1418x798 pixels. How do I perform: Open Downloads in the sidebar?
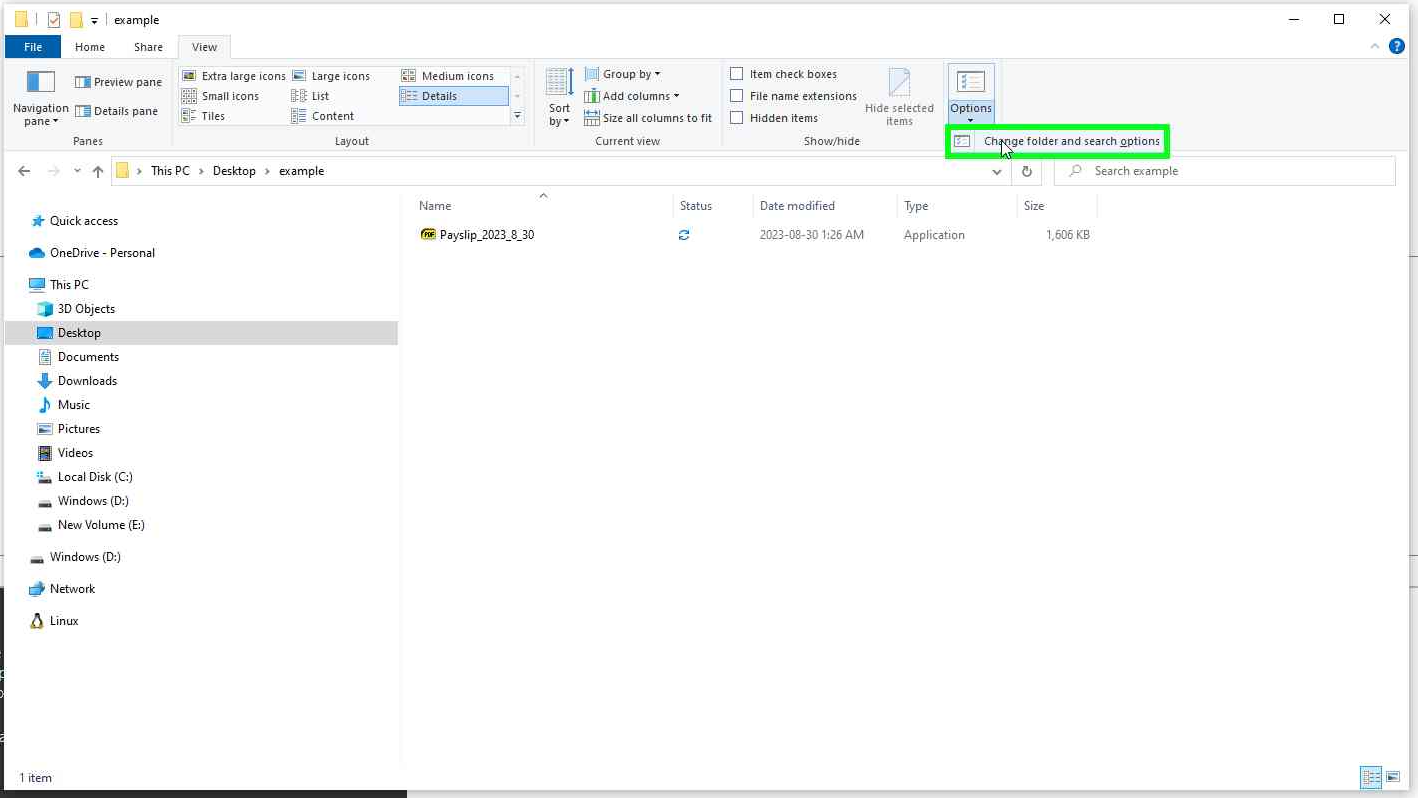(87, 381)
